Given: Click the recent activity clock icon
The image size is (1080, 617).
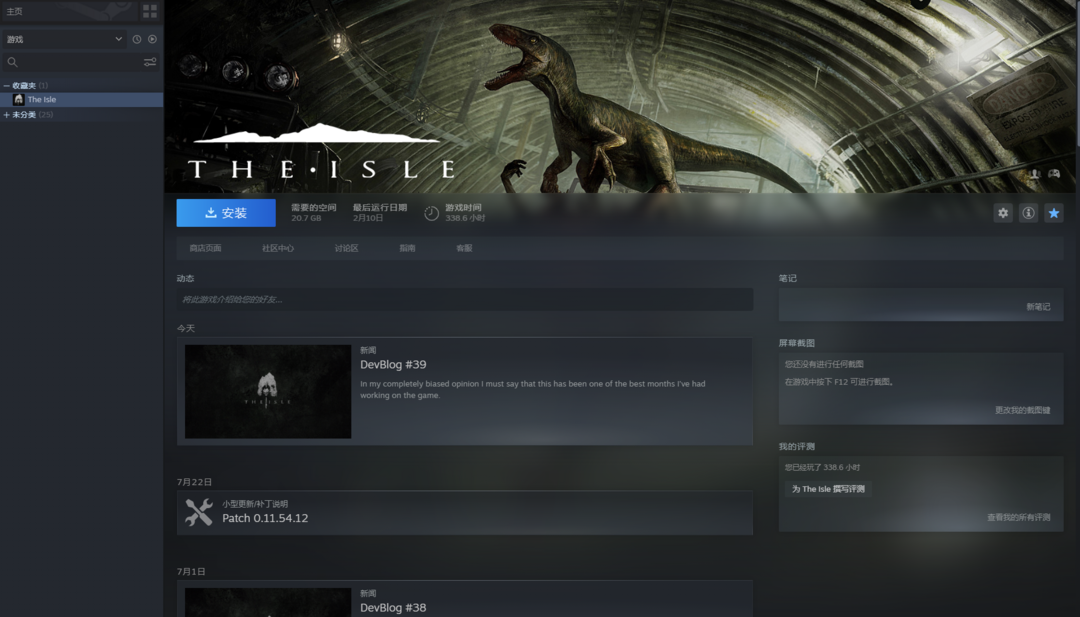Looking at the screenshot, I should 137,39.
